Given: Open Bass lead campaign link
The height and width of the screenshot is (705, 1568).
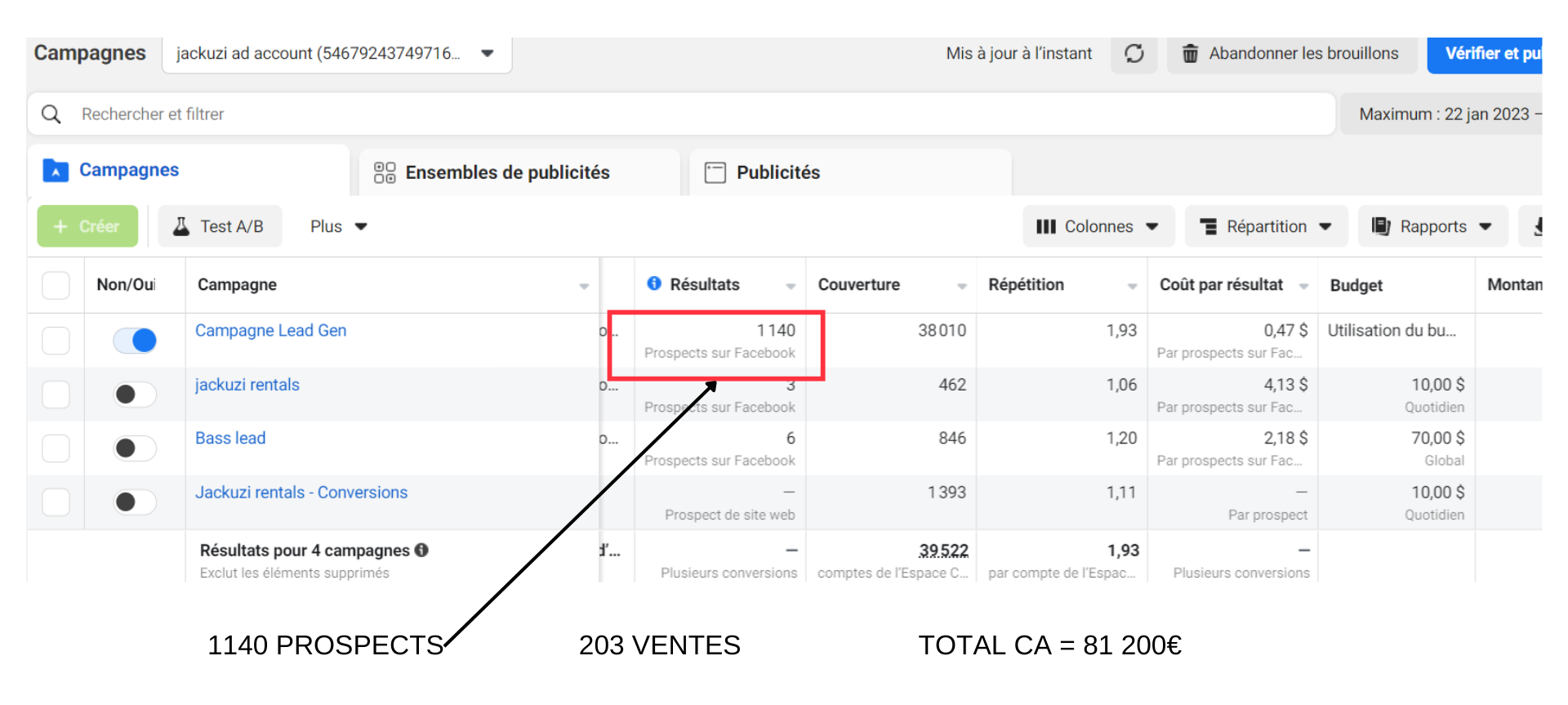Looking at the screenshot, I should tap(230, 439).
